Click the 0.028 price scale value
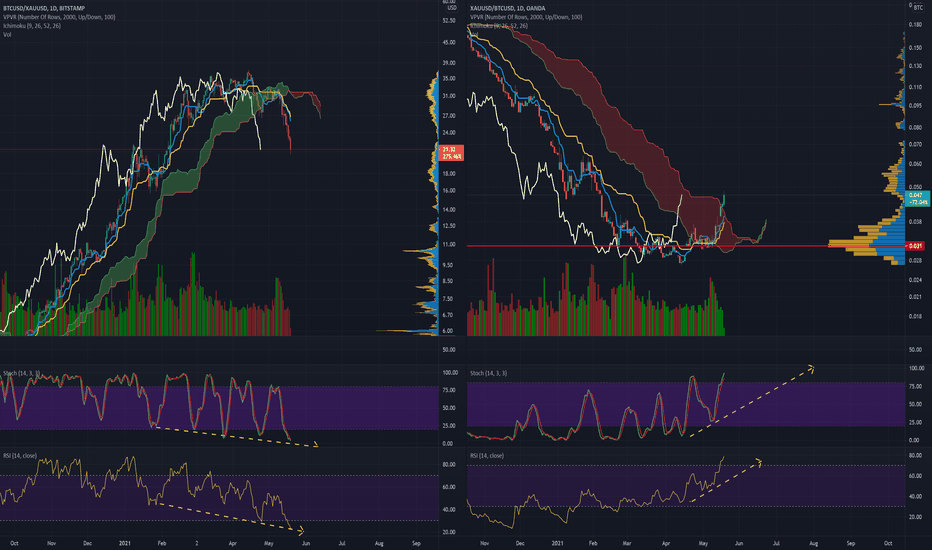 915,260
